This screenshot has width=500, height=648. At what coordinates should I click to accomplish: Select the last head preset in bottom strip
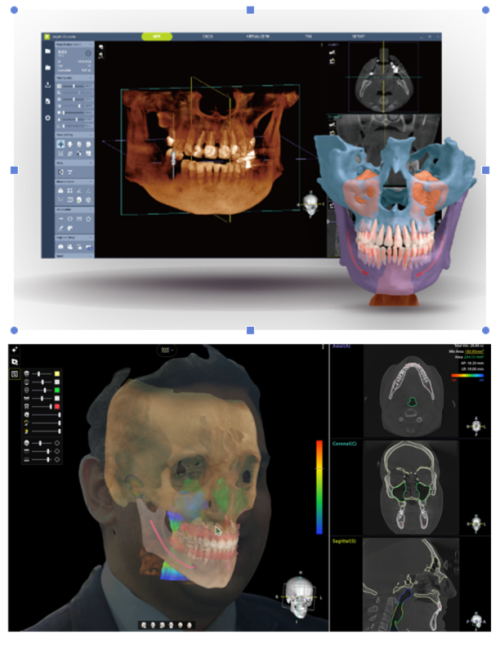[189, 625]
